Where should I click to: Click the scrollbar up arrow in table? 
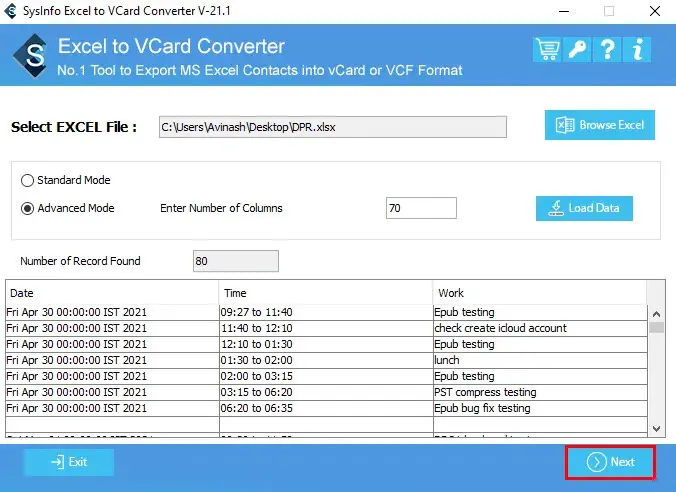(x=656, y=314)
